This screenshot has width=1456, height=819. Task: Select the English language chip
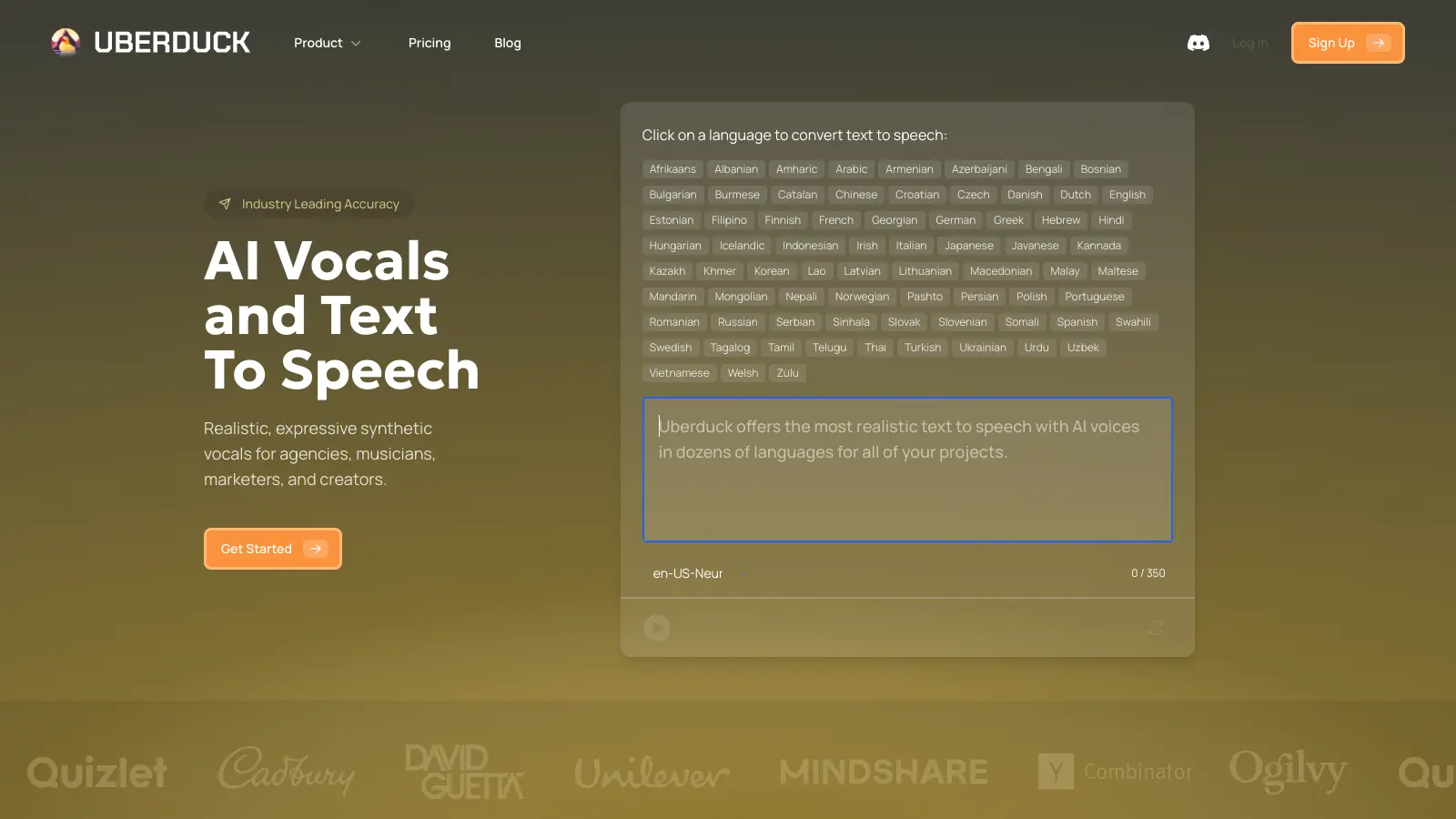pyautogui.click(x=1127, y=194)
